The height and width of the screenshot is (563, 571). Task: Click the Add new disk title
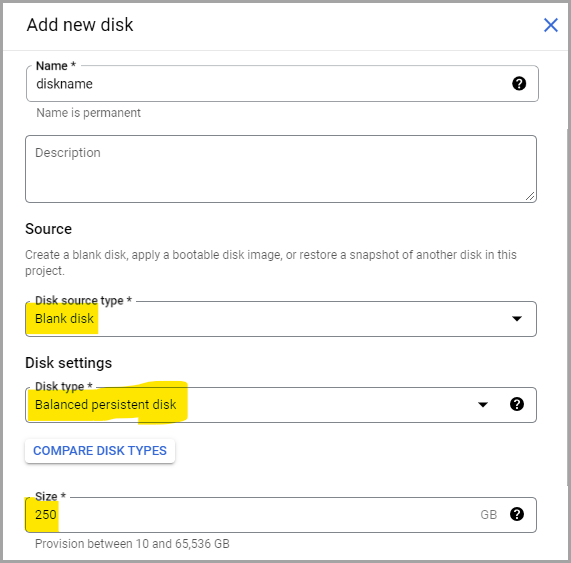coord(80,25)
